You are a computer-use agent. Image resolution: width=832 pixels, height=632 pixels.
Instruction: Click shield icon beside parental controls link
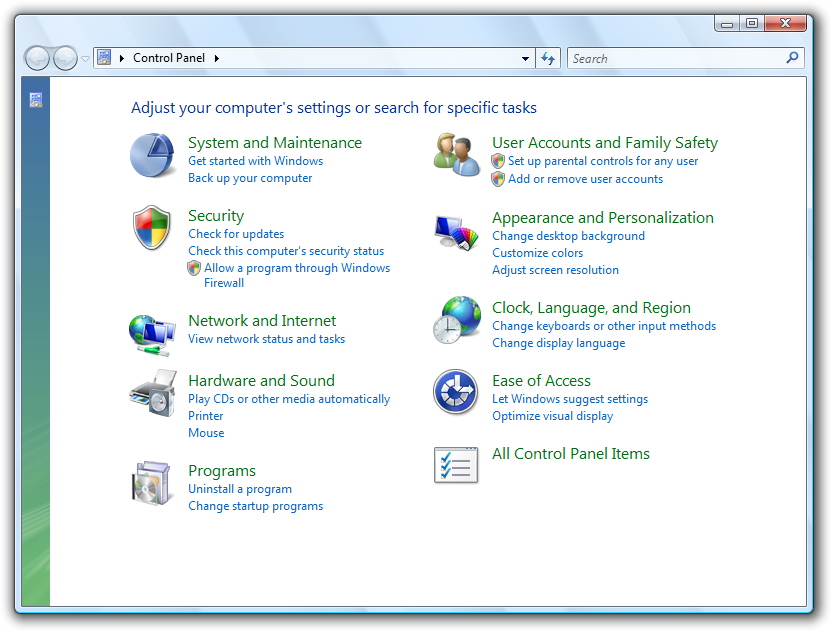point(498,161)
